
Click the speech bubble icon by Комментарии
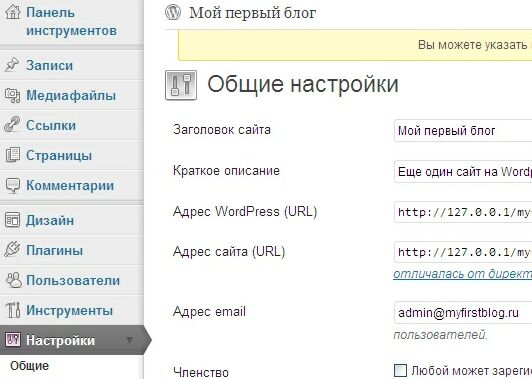tap(13, 185)
